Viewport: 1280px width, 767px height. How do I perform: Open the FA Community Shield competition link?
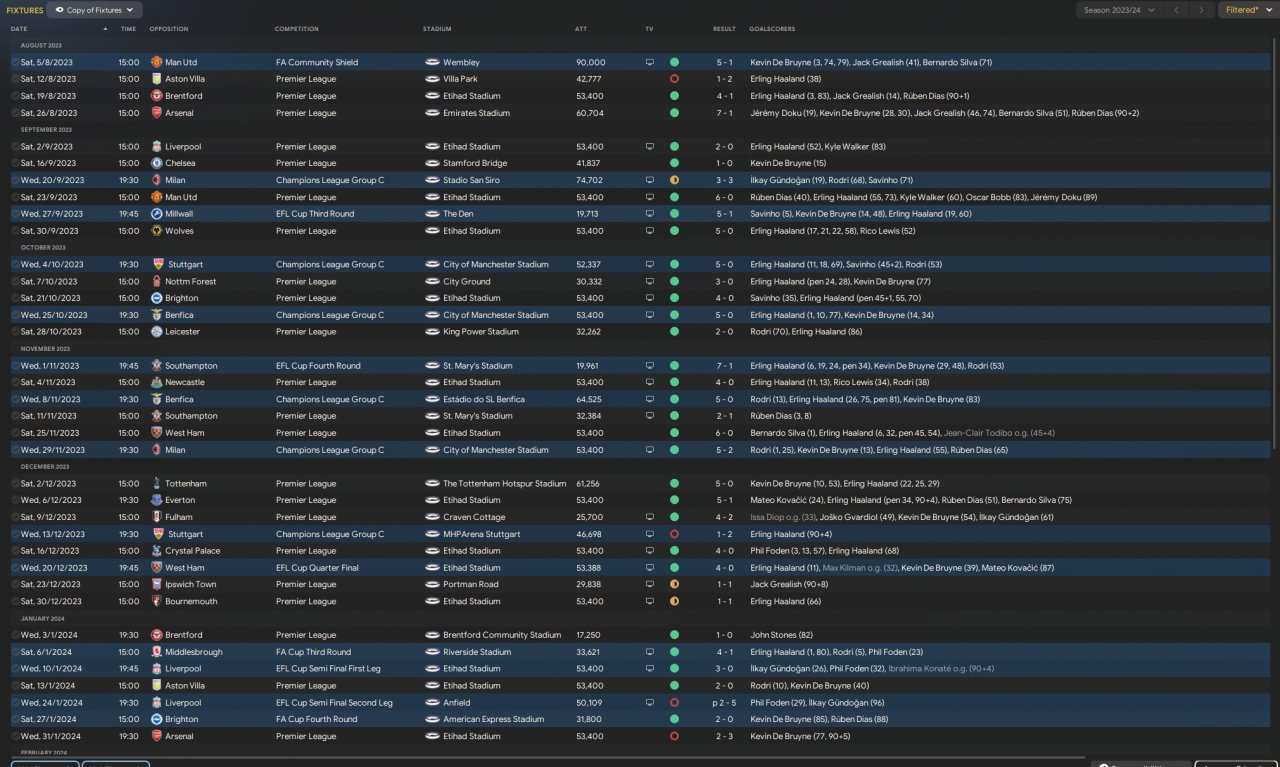pyautogui.click(x=317, y=62)
